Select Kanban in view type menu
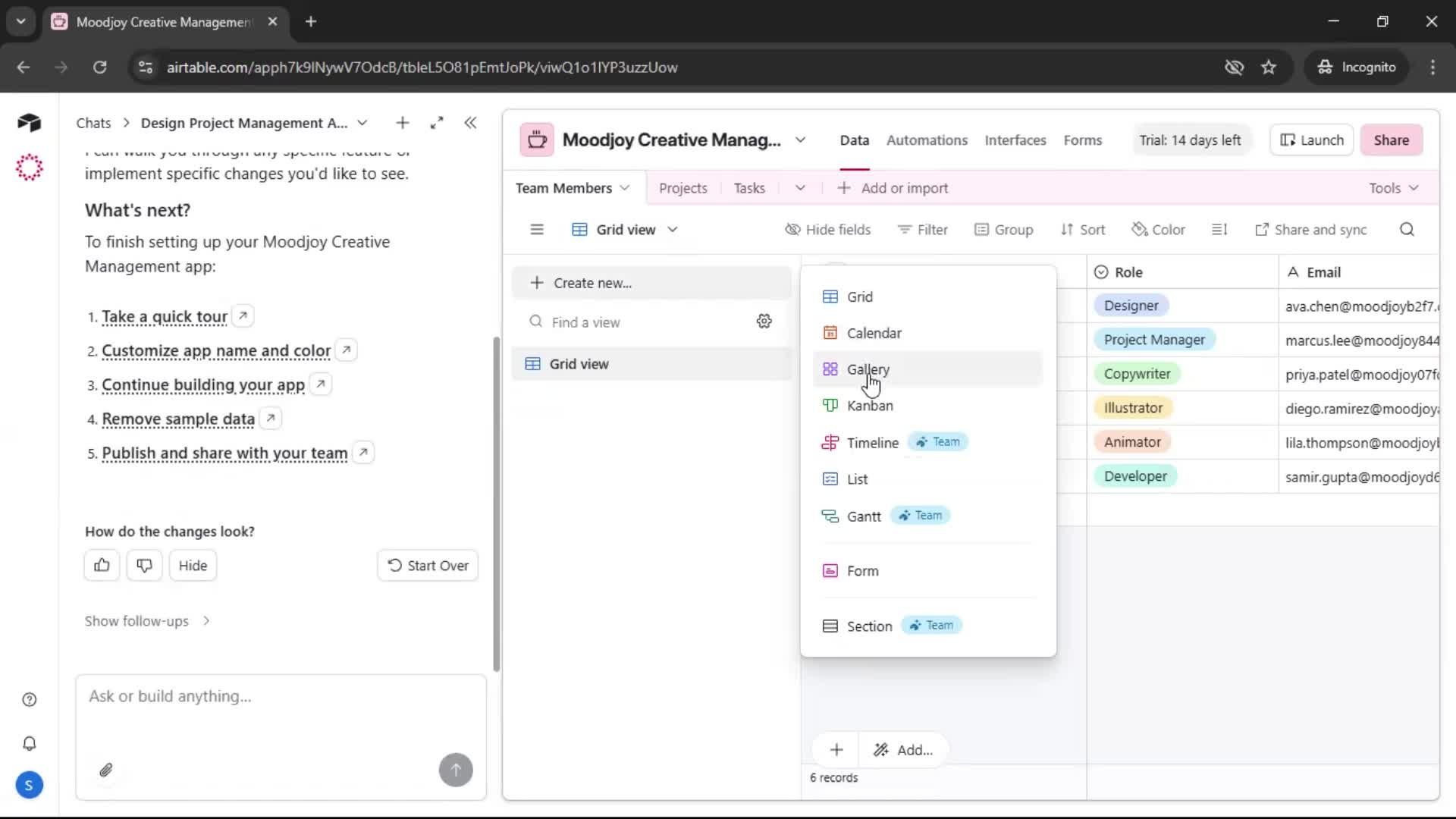The image size is (1456, 819). pos(927,406)
